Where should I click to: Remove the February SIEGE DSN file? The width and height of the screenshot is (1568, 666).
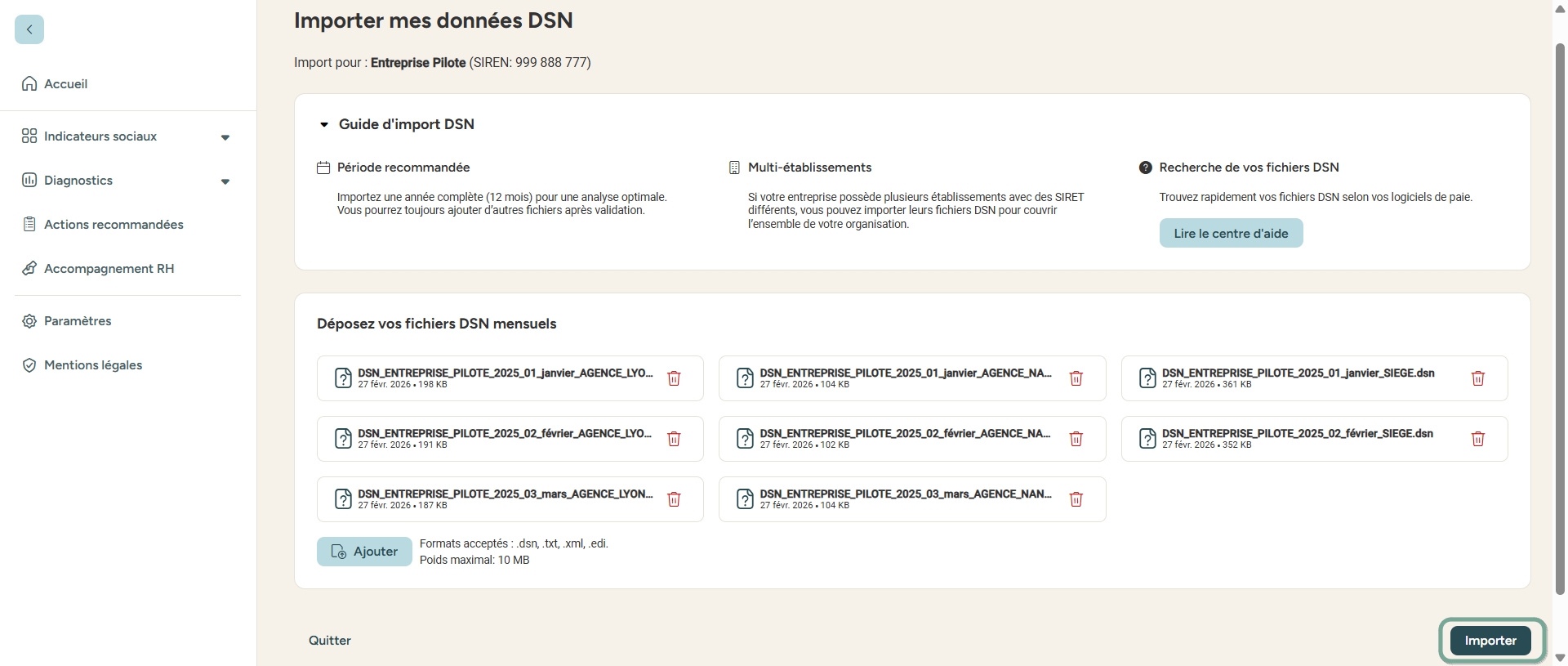(1477, 439)
